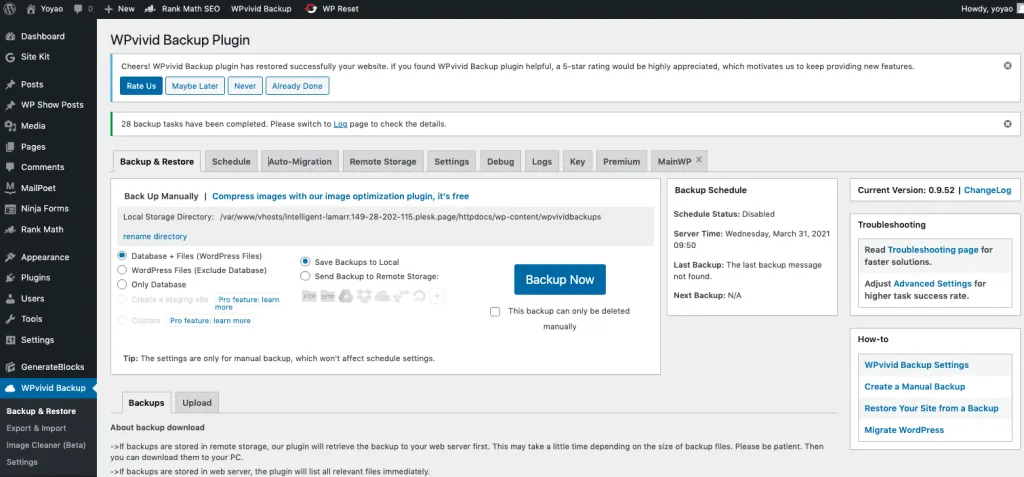The image size is (1024, 477).
Task: Select Database + Files backup option
Action: [122, 256]
